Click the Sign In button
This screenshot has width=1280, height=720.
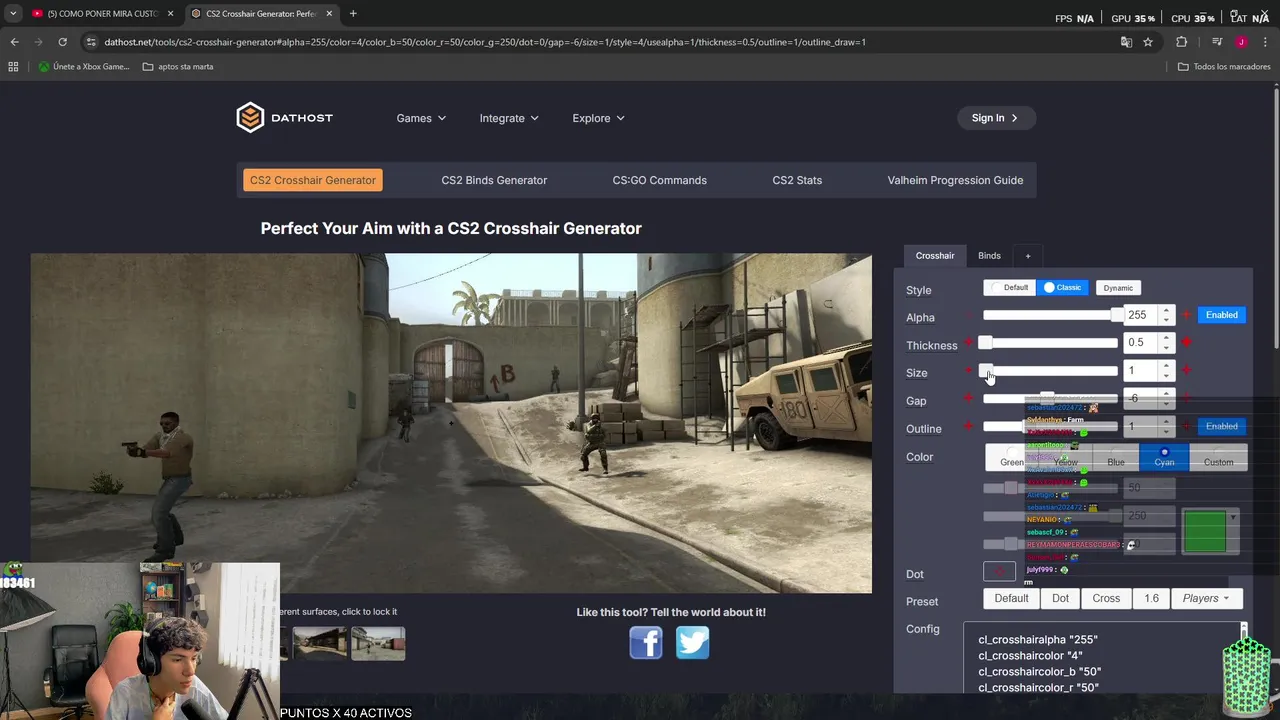[995, 118]
